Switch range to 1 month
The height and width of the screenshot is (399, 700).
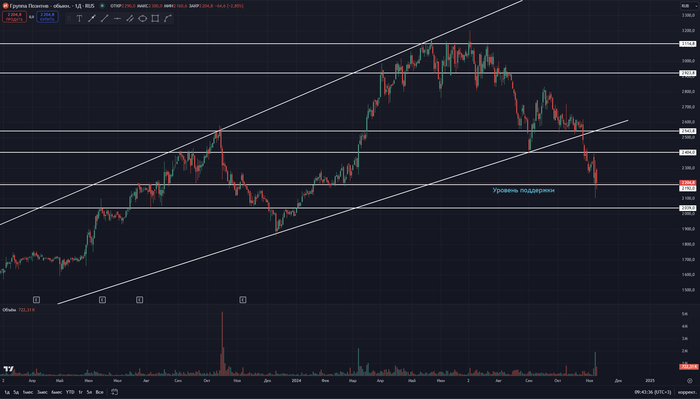point(28,392)
